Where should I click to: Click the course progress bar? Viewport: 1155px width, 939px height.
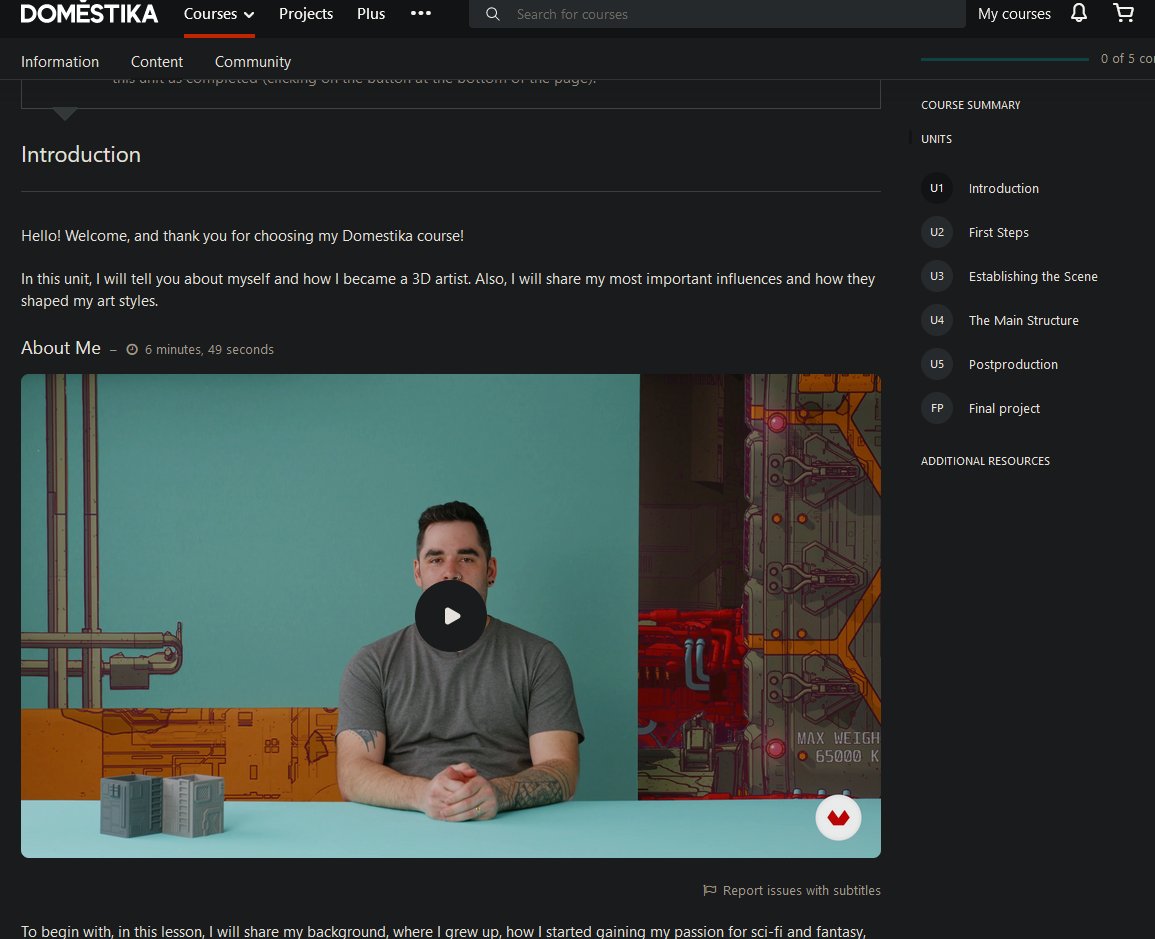click(x=1004, y=59)
